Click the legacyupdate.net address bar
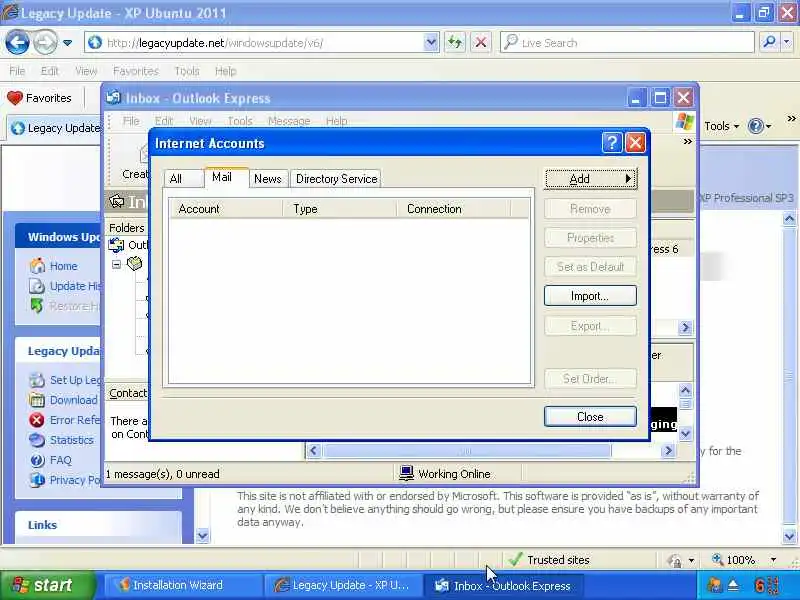This screenshot has width=800, height=600. [x=263, y=43]
